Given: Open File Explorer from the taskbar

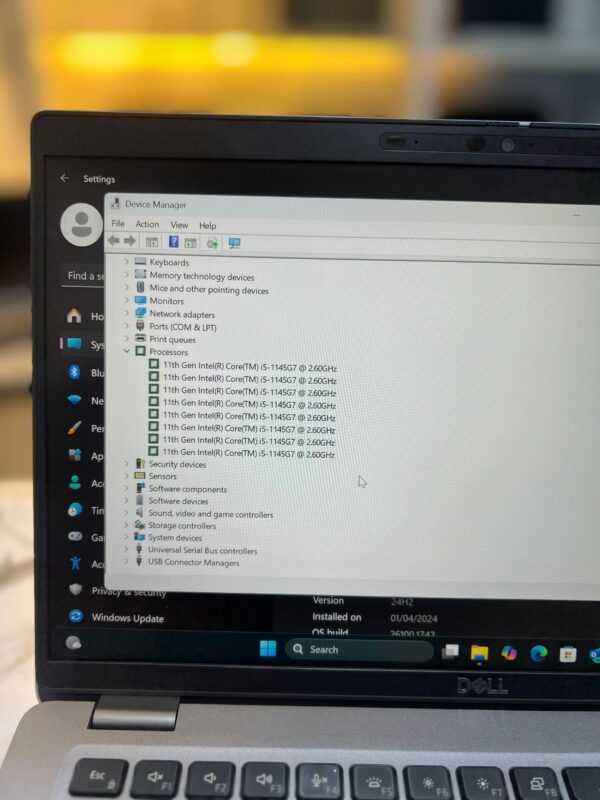Looking at the screenshot, I should (479, 653).
